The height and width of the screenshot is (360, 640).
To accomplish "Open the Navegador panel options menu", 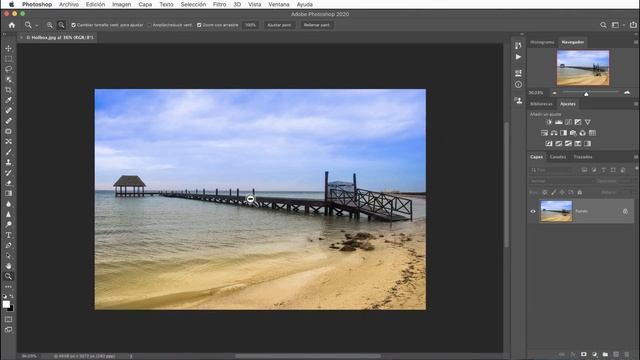I will coord(636,42).
